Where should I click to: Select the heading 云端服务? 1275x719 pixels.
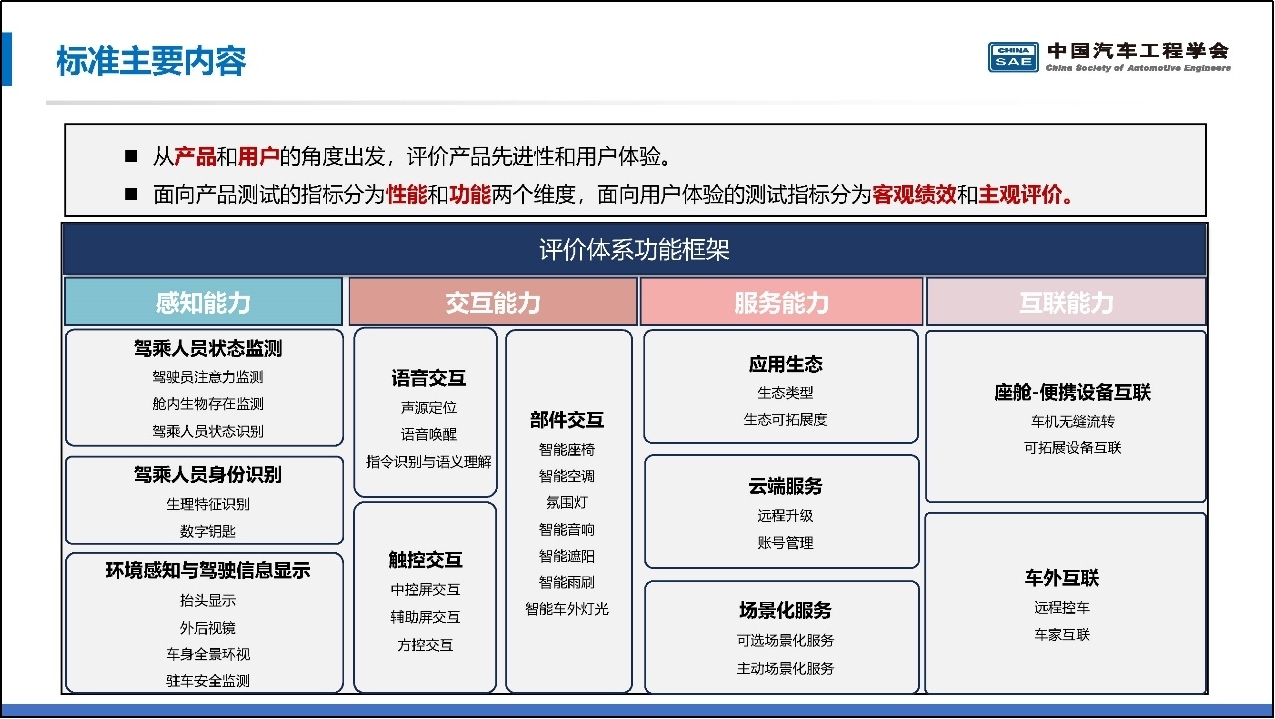[x=785, y=486]
